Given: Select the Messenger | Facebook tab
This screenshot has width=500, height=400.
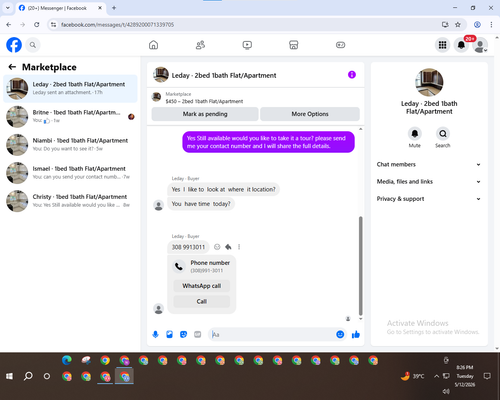Looking at the screenshot, I should (61, 8).
